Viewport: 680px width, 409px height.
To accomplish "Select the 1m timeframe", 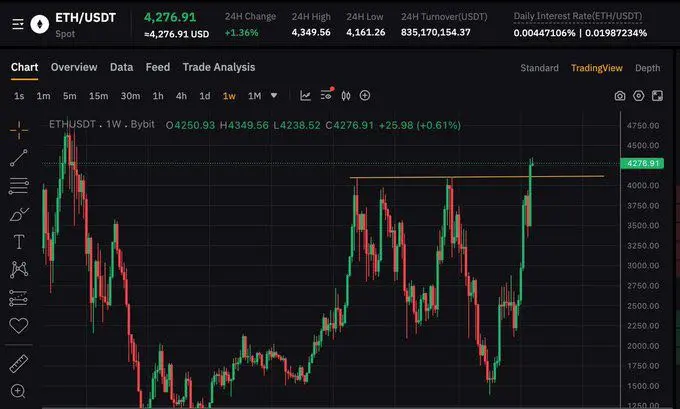I will [x=43, y=96].
